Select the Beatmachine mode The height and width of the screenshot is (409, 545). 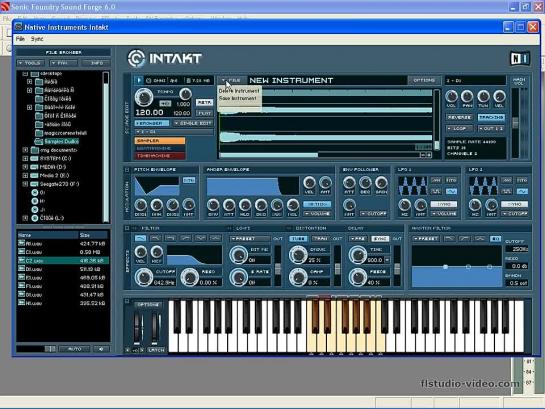click(160, 148)
